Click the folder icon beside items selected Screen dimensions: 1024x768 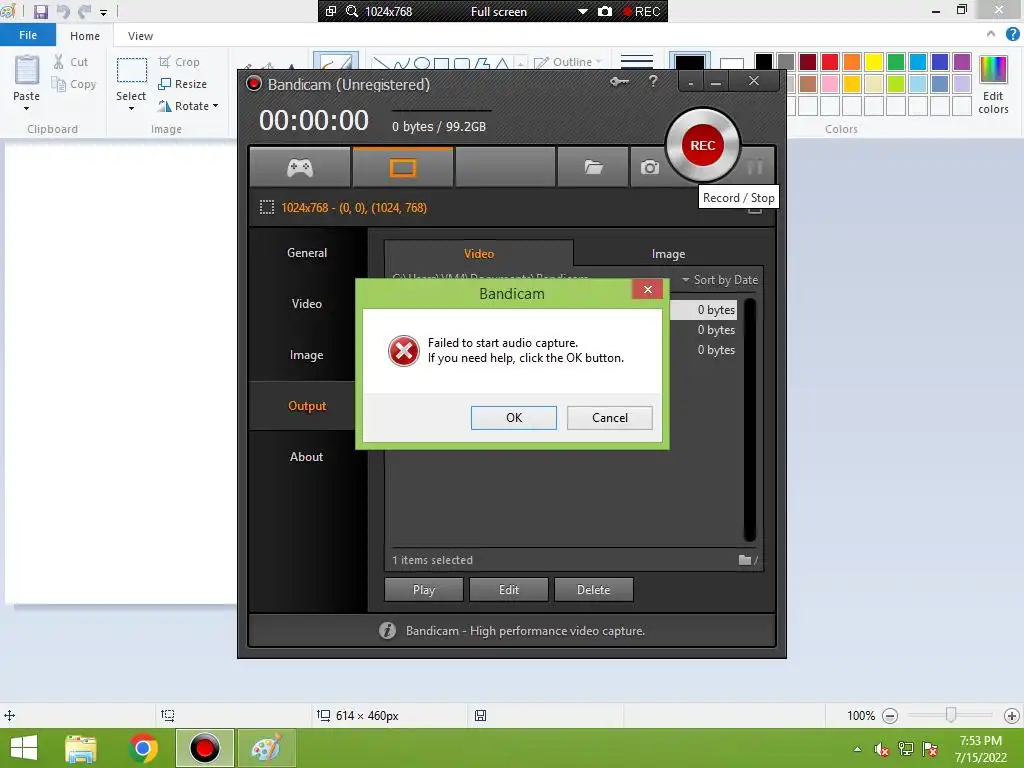(x=745, y=560)
